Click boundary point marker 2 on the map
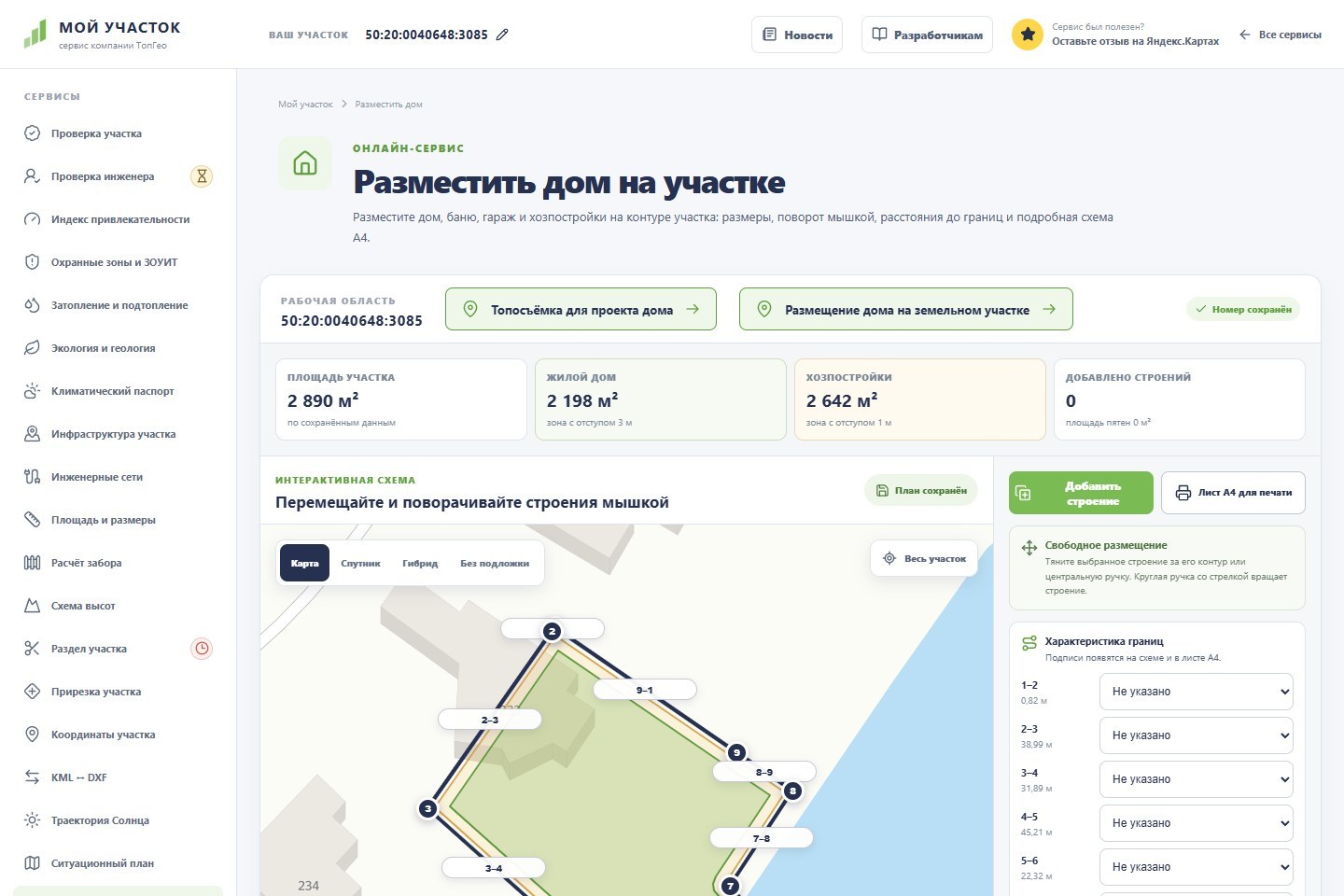Image resolution: width=1344 pixels, height=896 pixels. click(x=552, y=632)
